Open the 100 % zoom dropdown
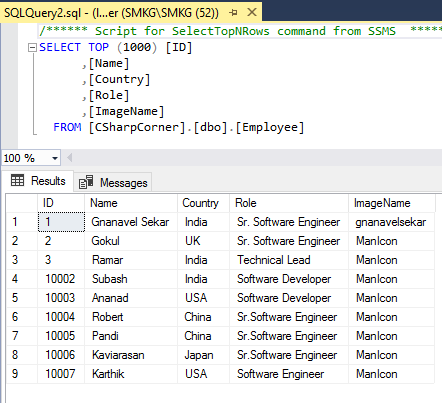The height and width of the screenshot is (403, 442). [55, 158]
